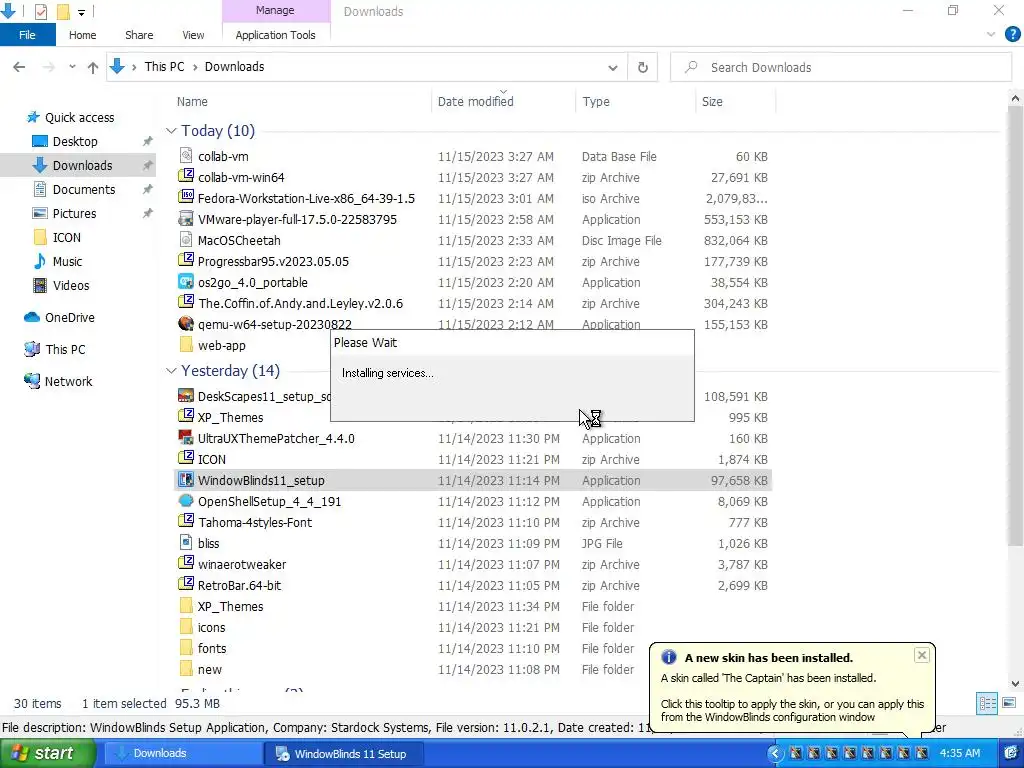Sort by the Type column header
This screenshot has height=768, width=1024.
coord(596,101)
